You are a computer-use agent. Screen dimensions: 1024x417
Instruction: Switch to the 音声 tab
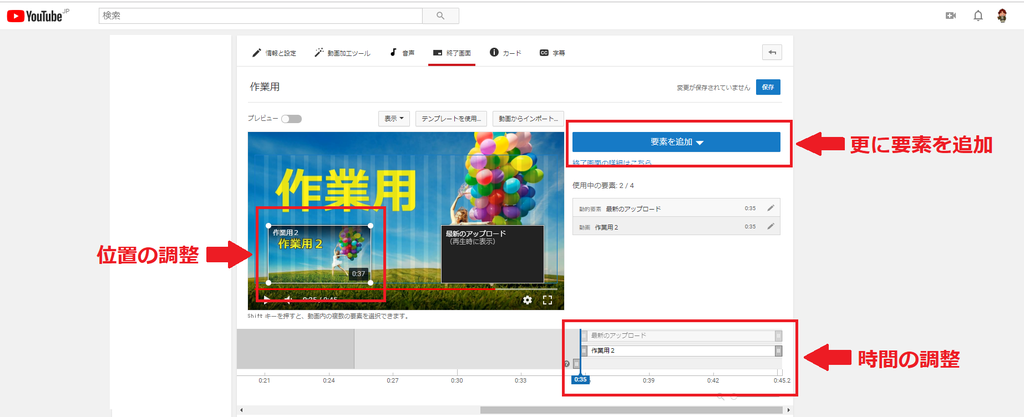pyautogui.click(x=402, y=53)
